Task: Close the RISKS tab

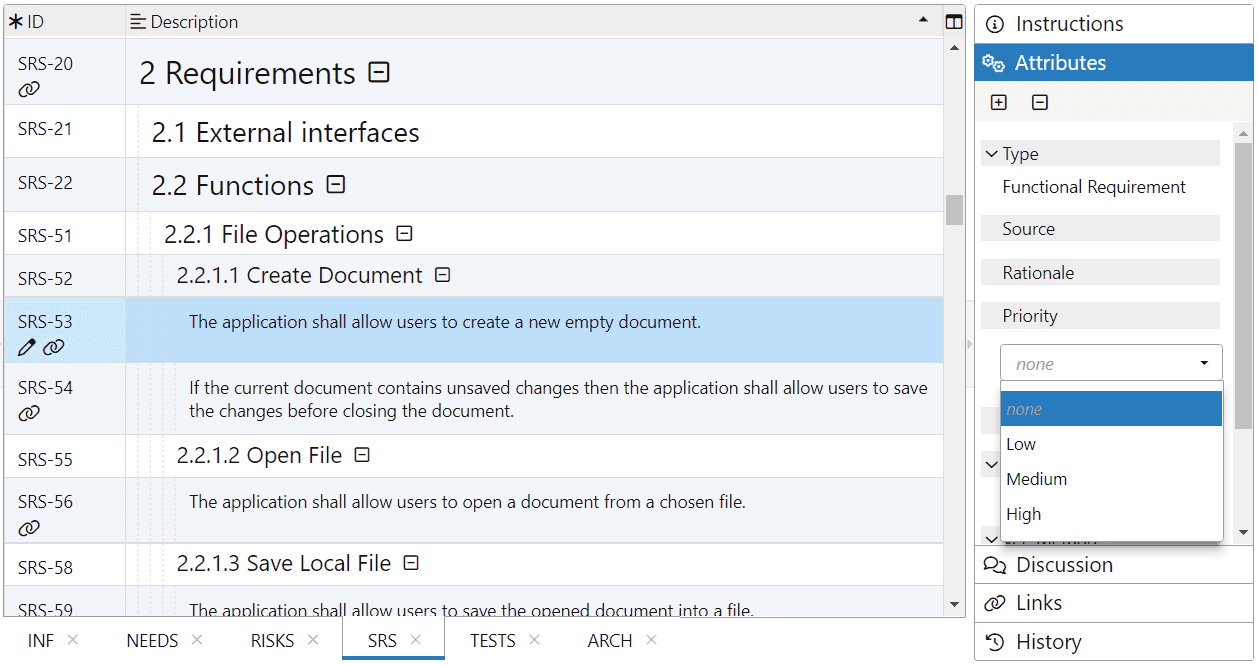Action: [313, 640]
